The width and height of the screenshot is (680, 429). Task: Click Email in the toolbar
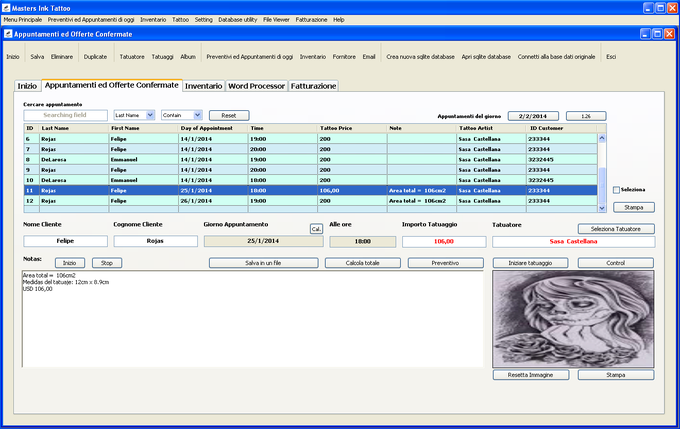pyautogui.click(x=369, y=57)
